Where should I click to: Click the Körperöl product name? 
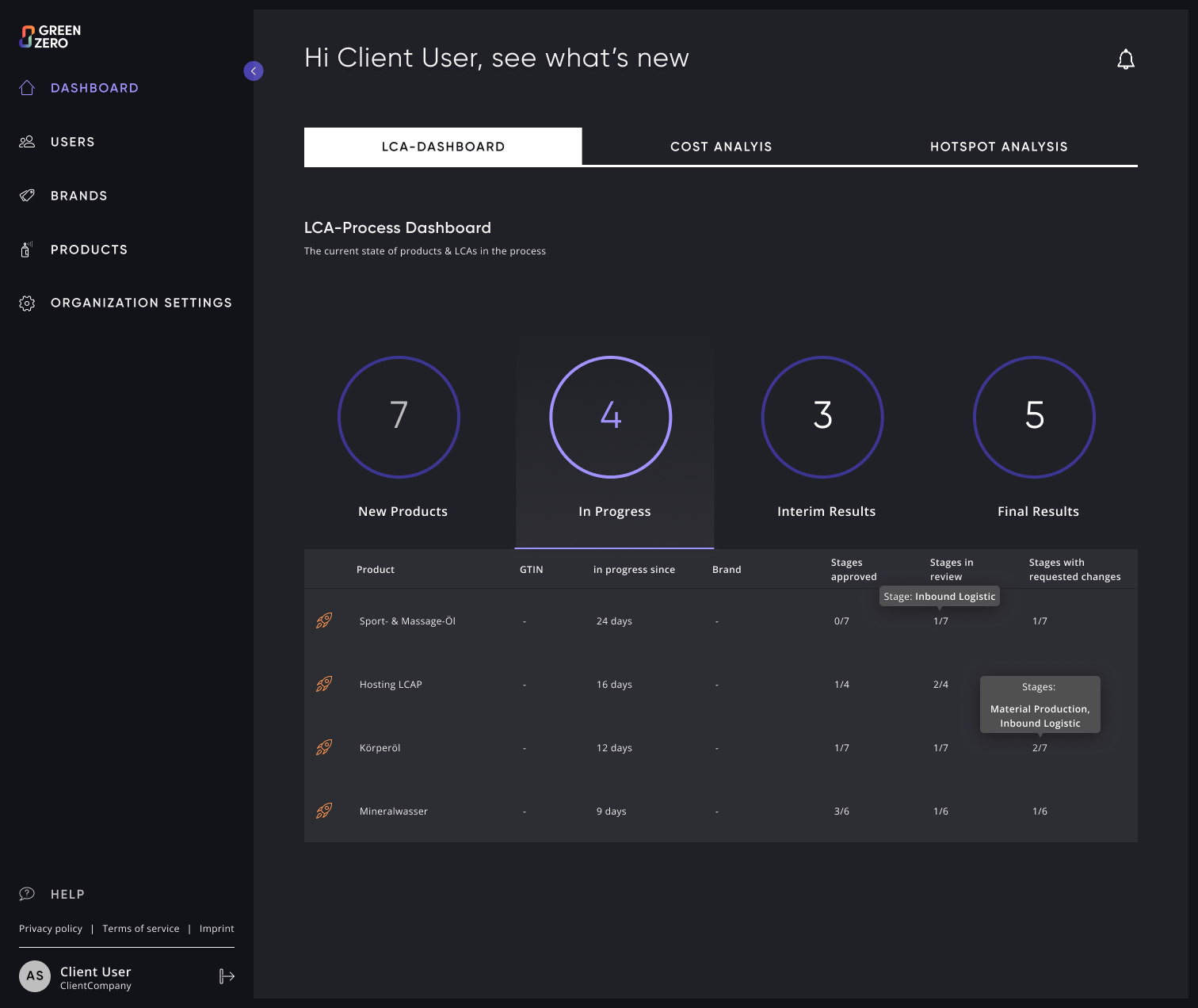point(380,748)
